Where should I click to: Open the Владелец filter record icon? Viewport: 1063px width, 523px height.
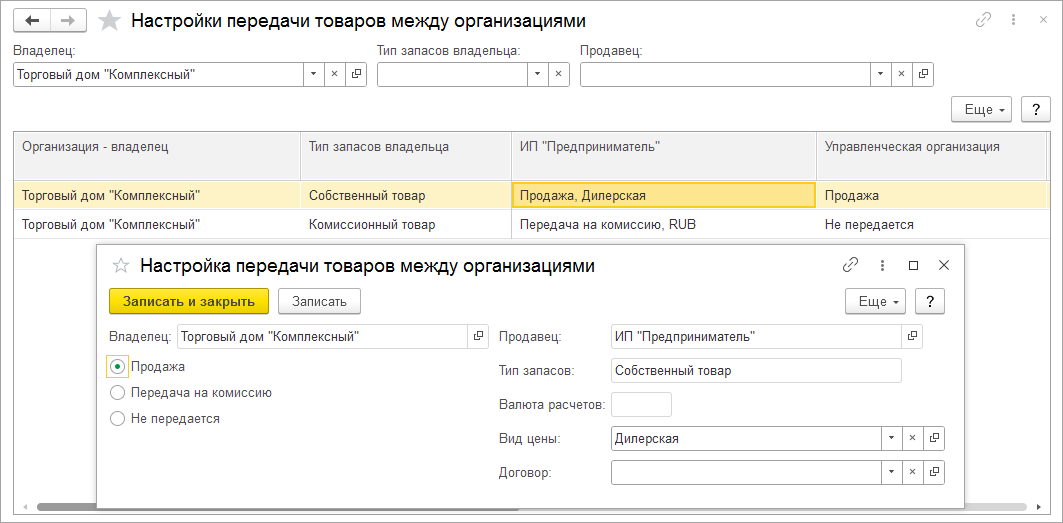point(356,74)
